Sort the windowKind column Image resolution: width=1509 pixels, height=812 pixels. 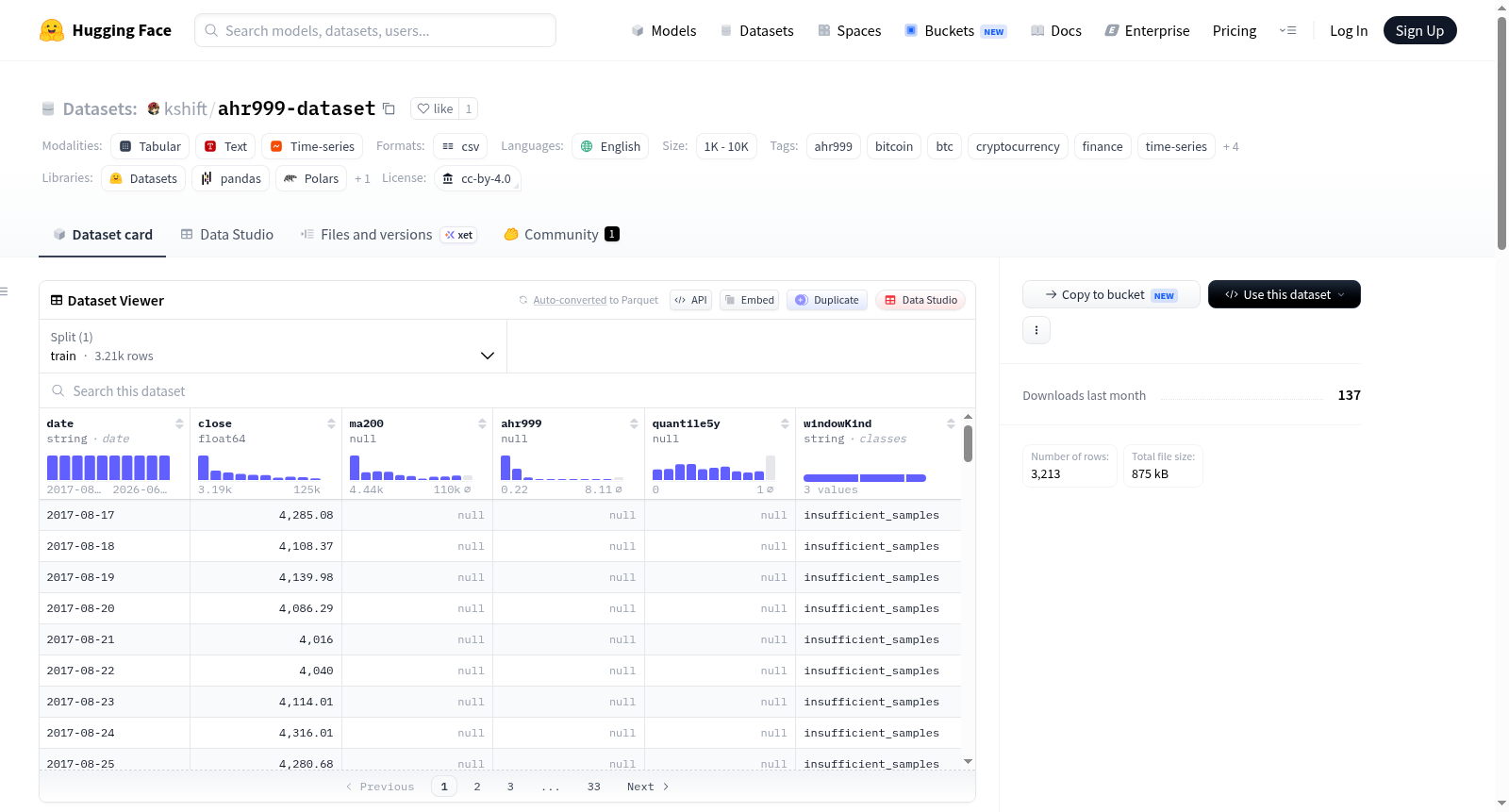[951, 424]
